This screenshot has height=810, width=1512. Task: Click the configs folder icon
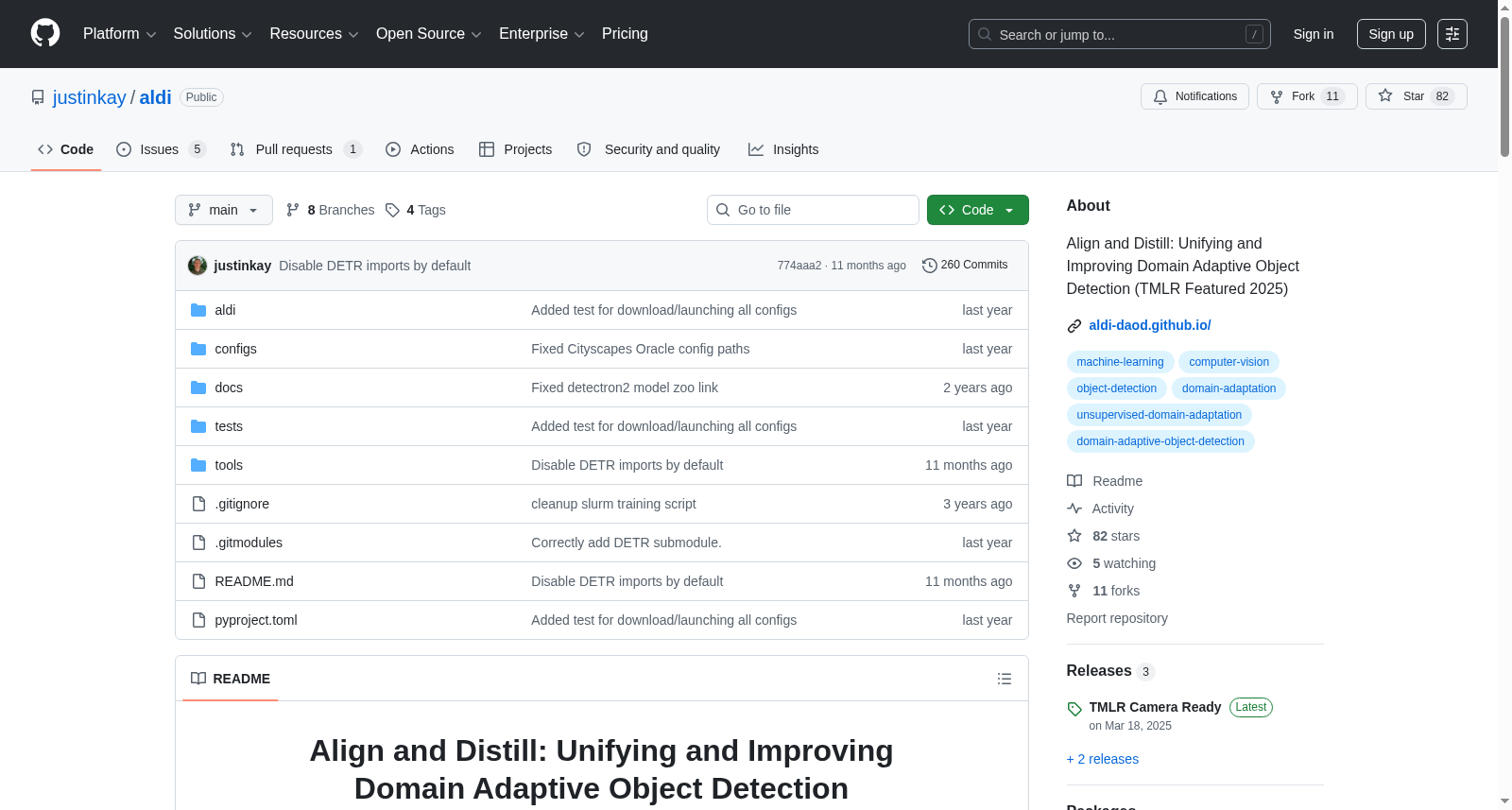[x=198, y=349]
